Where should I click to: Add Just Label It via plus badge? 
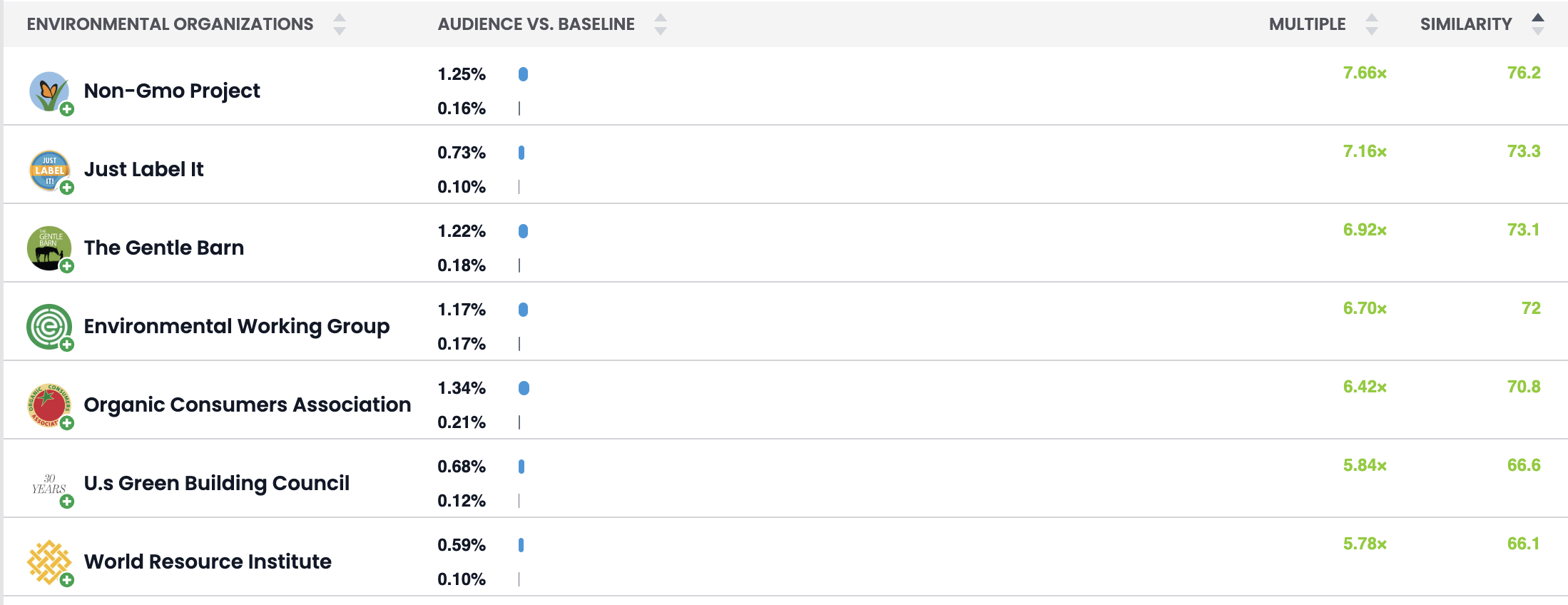[67, 188]
